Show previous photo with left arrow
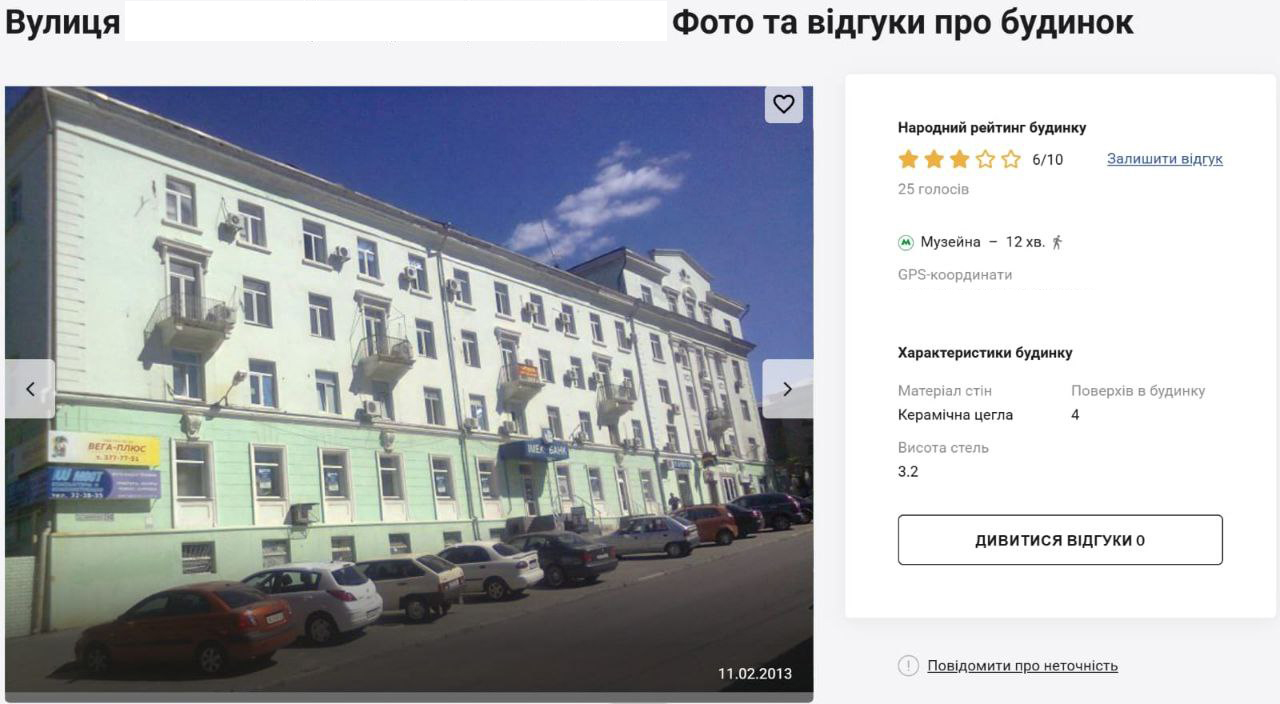The width and height of the screenshot is (1280, 704). [x=30, y=389]
